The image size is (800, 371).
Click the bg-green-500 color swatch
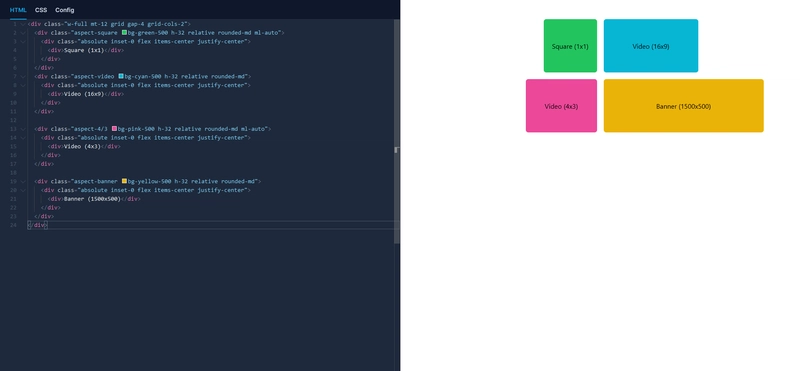tap(124, 33)
